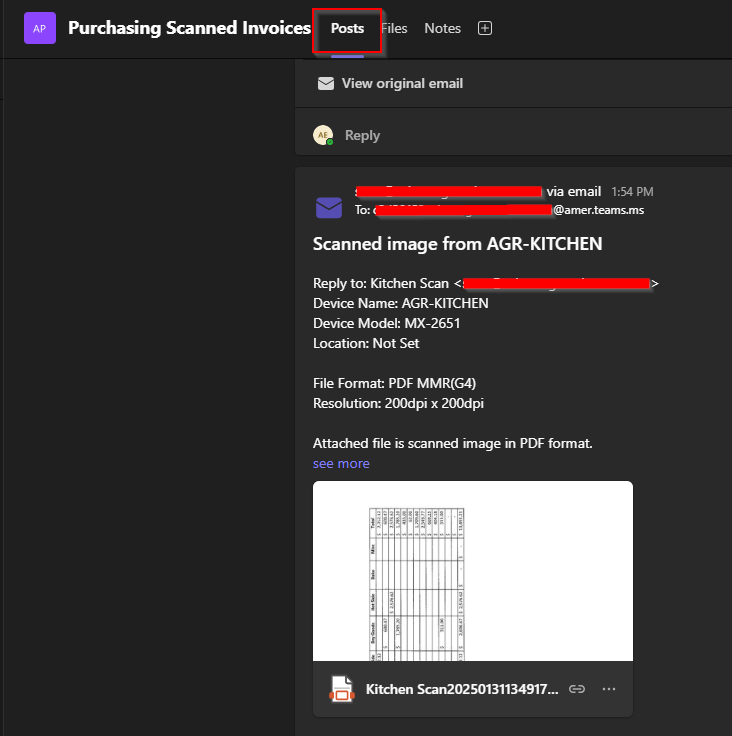Click the Device Model: MX-2651 line

point(386,323)
